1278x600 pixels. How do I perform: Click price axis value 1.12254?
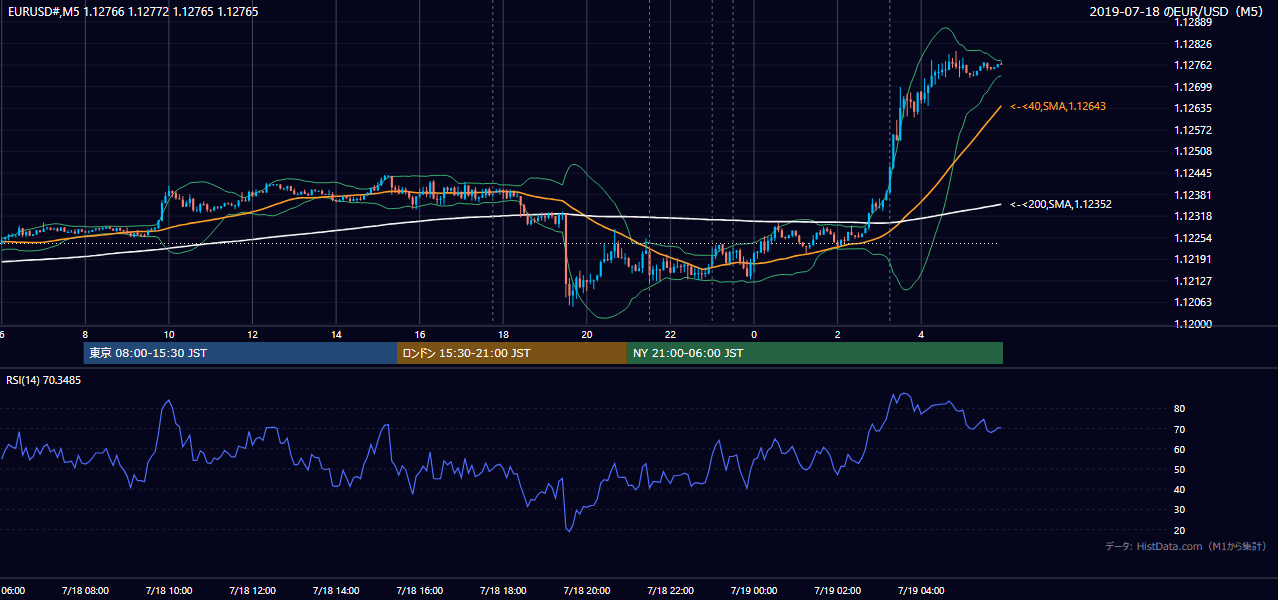click(x=1193, y=238)
